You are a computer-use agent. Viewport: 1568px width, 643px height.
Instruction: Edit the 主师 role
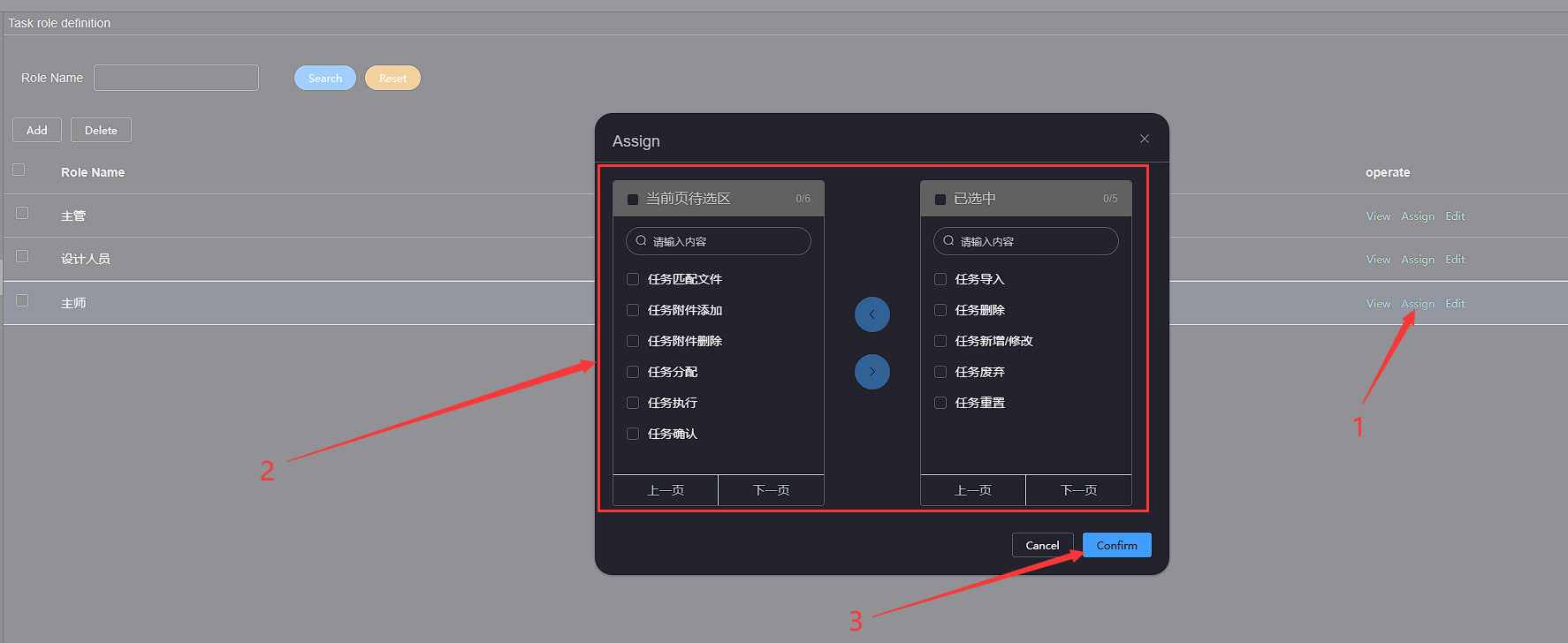(1455, 304)
